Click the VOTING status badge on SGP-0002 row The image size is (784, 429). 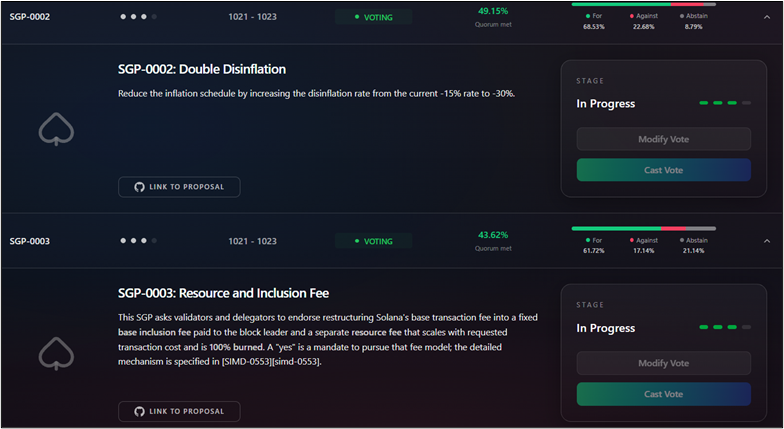(374, 17)
